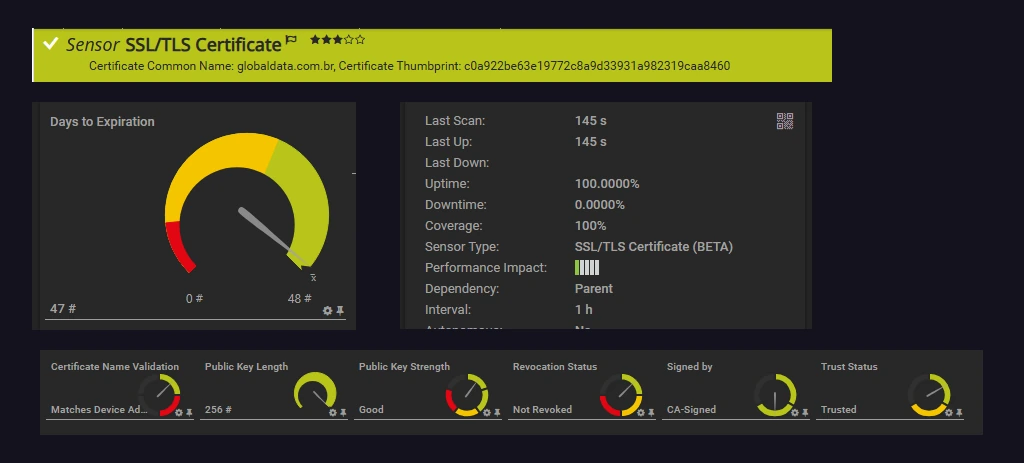1024x463 pixels.
Task: Click the Certificate Name Validation channel label
Action: (x=115, y=367)
